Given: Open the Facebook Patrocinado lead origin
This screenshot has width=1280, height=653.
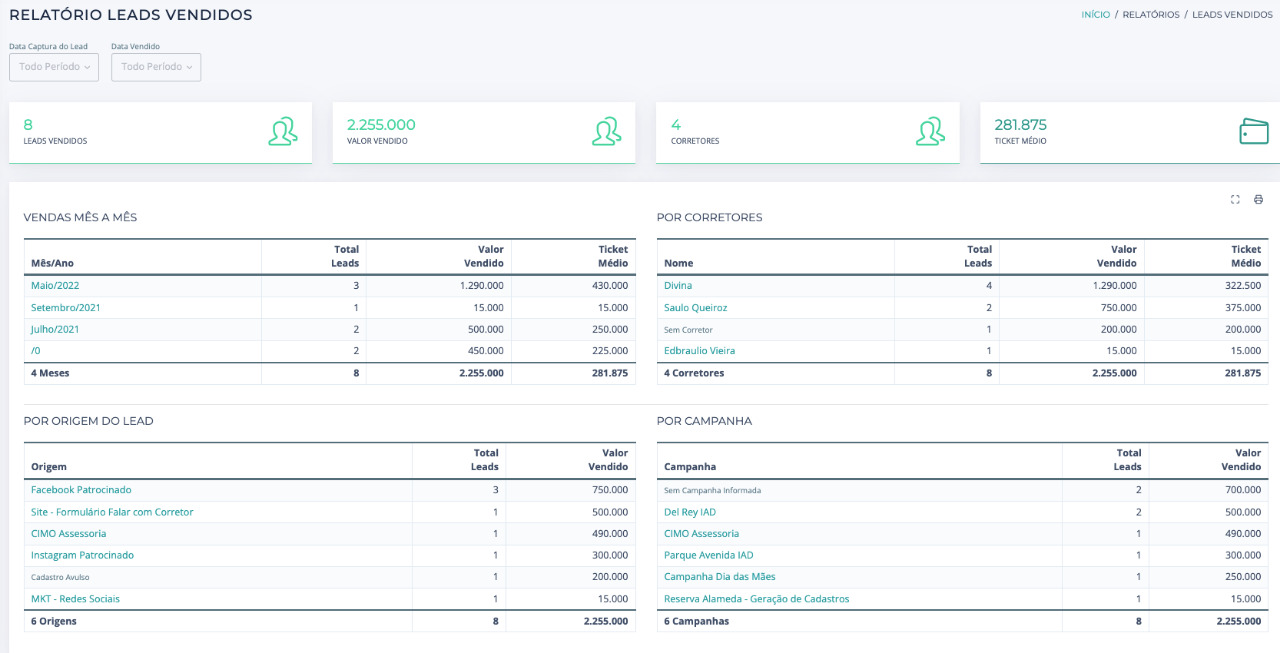Looking at the screenshot, I should (x=81, y=489).
